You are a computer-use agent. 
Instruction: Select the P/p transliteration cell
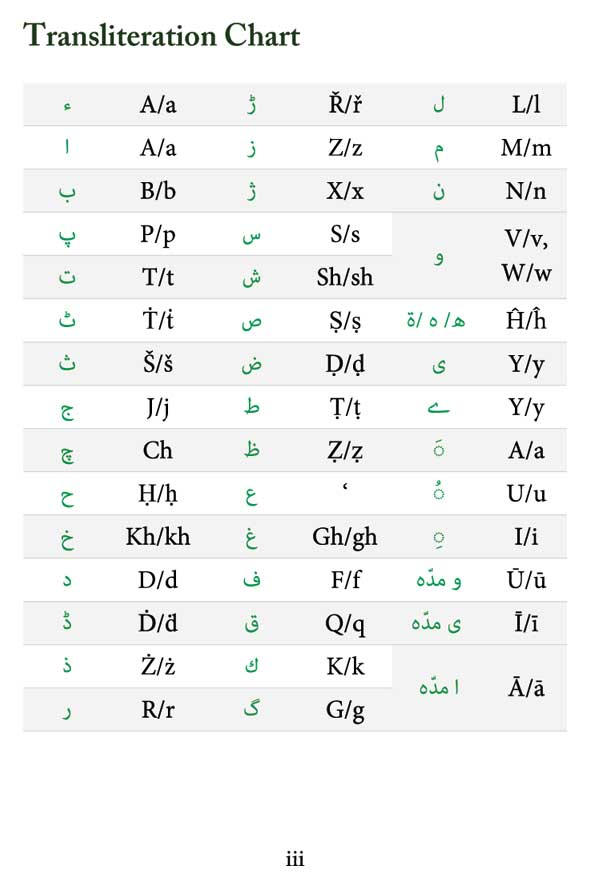(x=158, y=235)
